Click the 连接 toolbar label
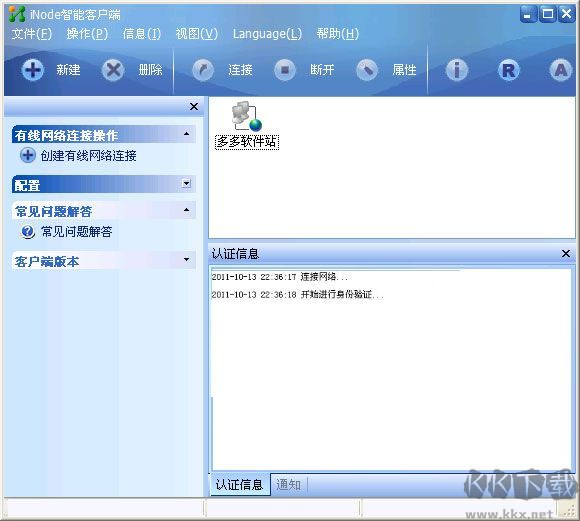 pyautogui.click(x=240, y=70)
